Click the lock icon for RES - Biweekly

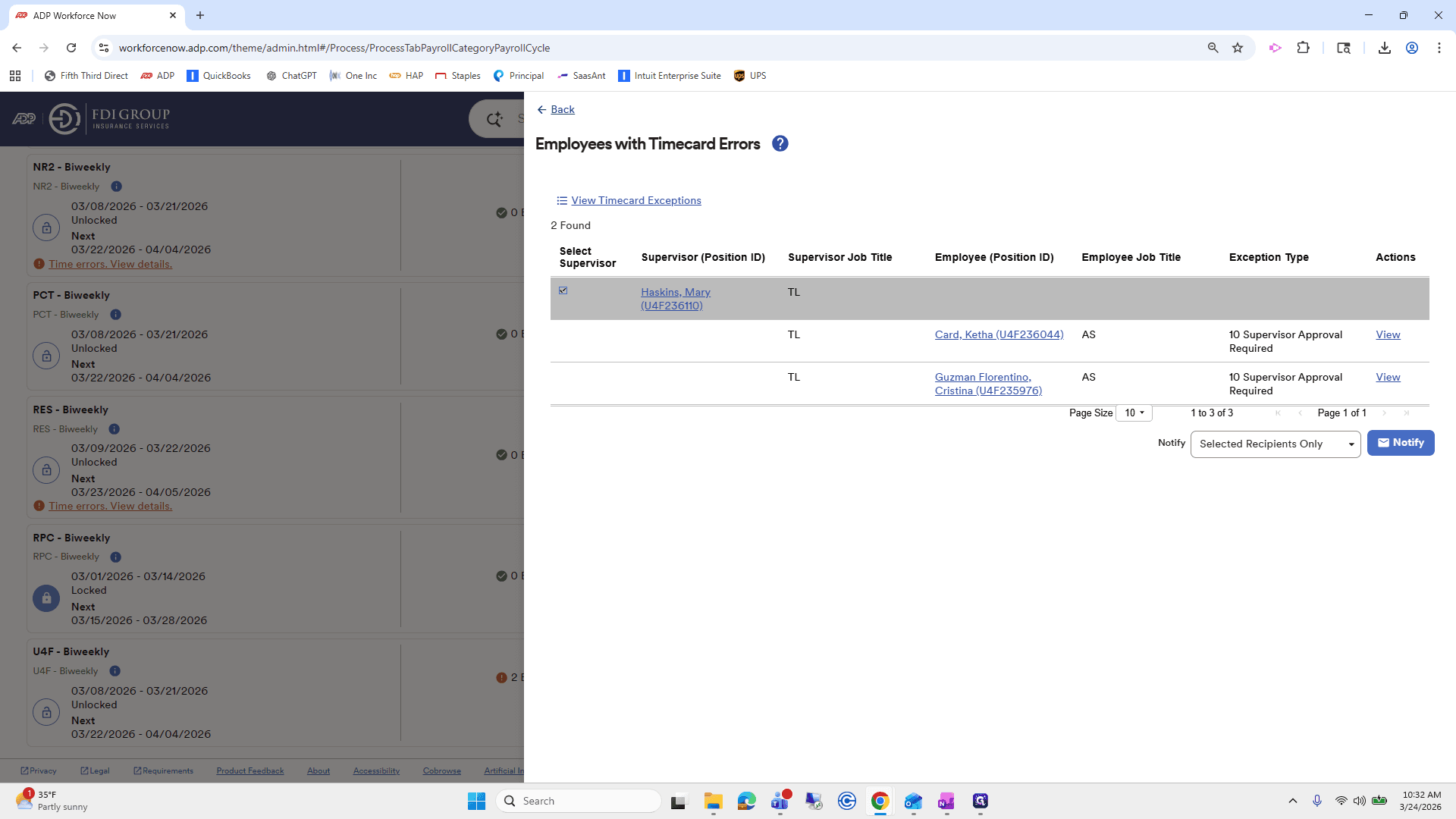click(x=46, y=470)
